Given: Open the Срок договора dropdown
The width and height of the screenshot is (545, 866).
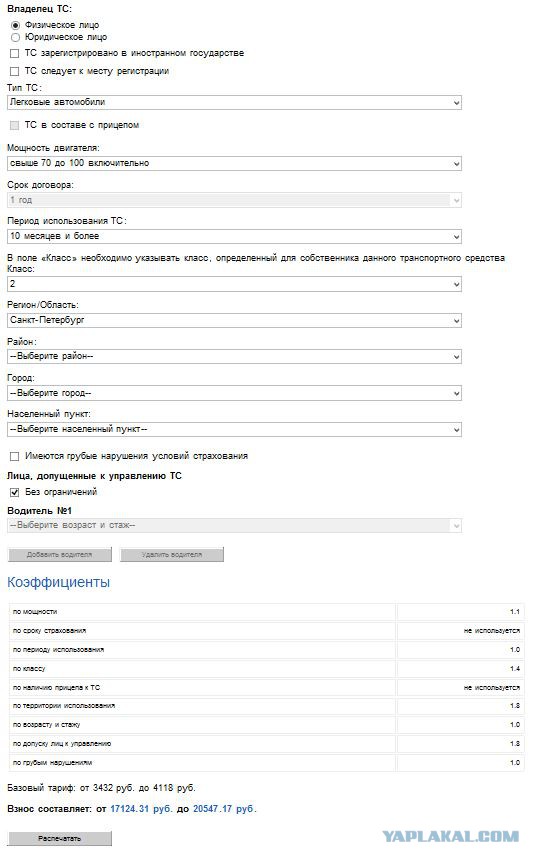Looking at the screenshot, I should tap(234, 200).
